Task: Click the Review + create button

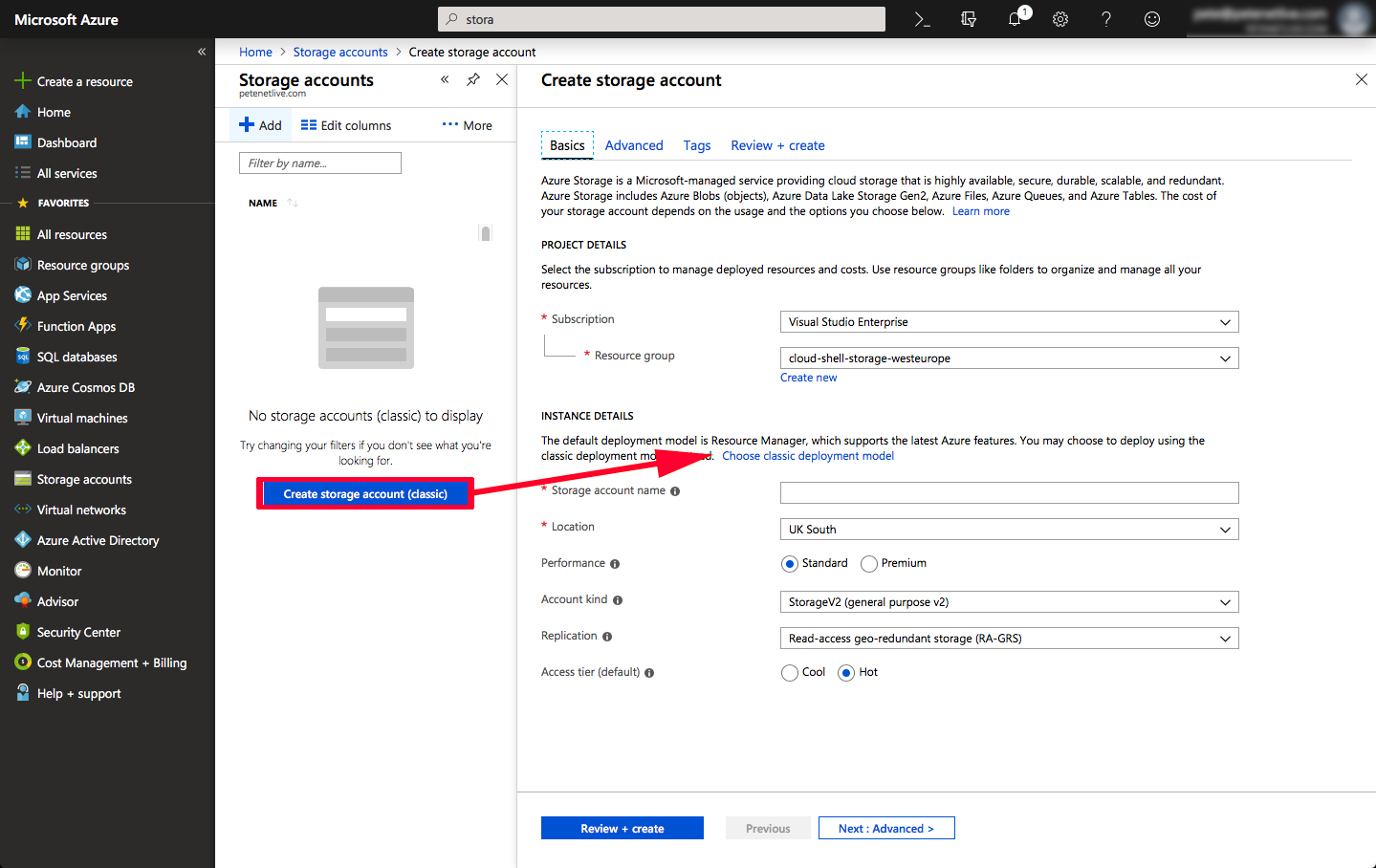Action: point(622,828)
